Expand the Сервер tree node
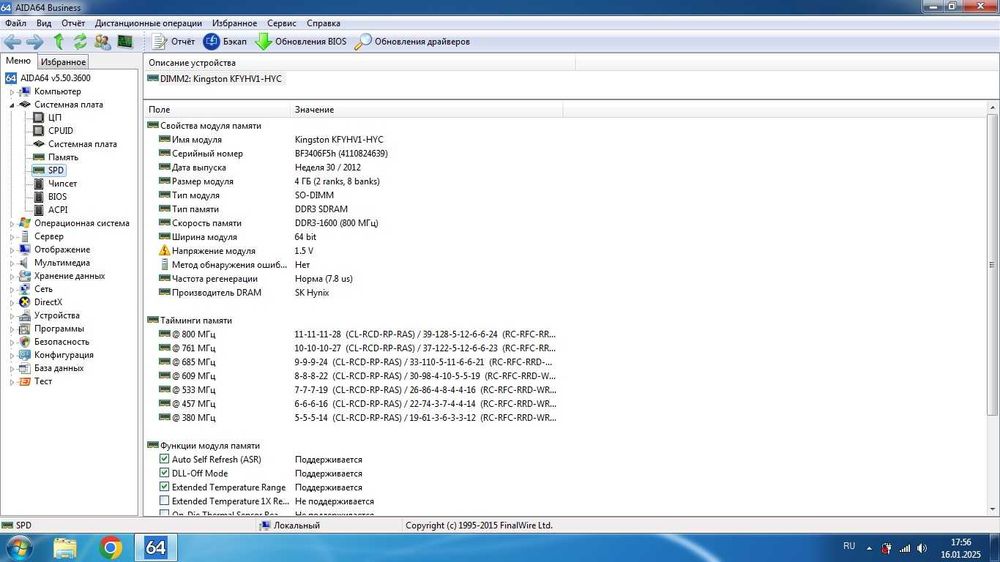 (11, 237)
